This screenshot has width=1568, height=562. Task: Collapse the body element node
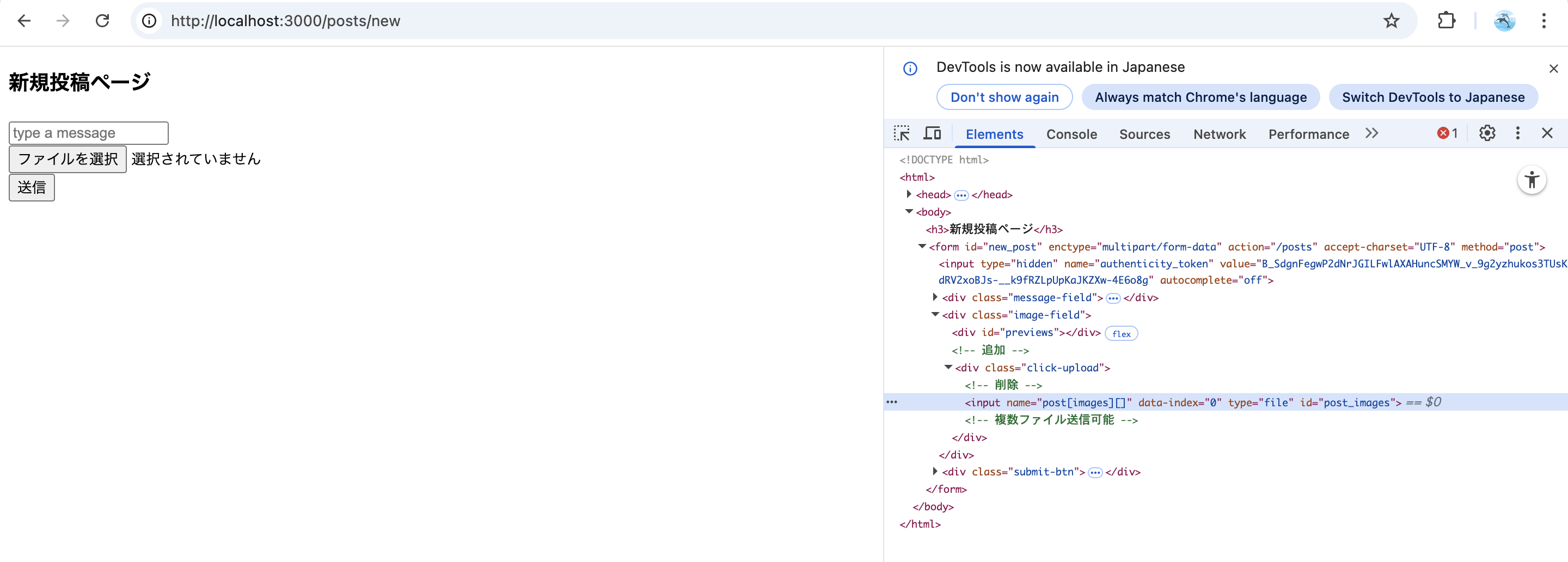pyautogui.click(x=909, y=211)
